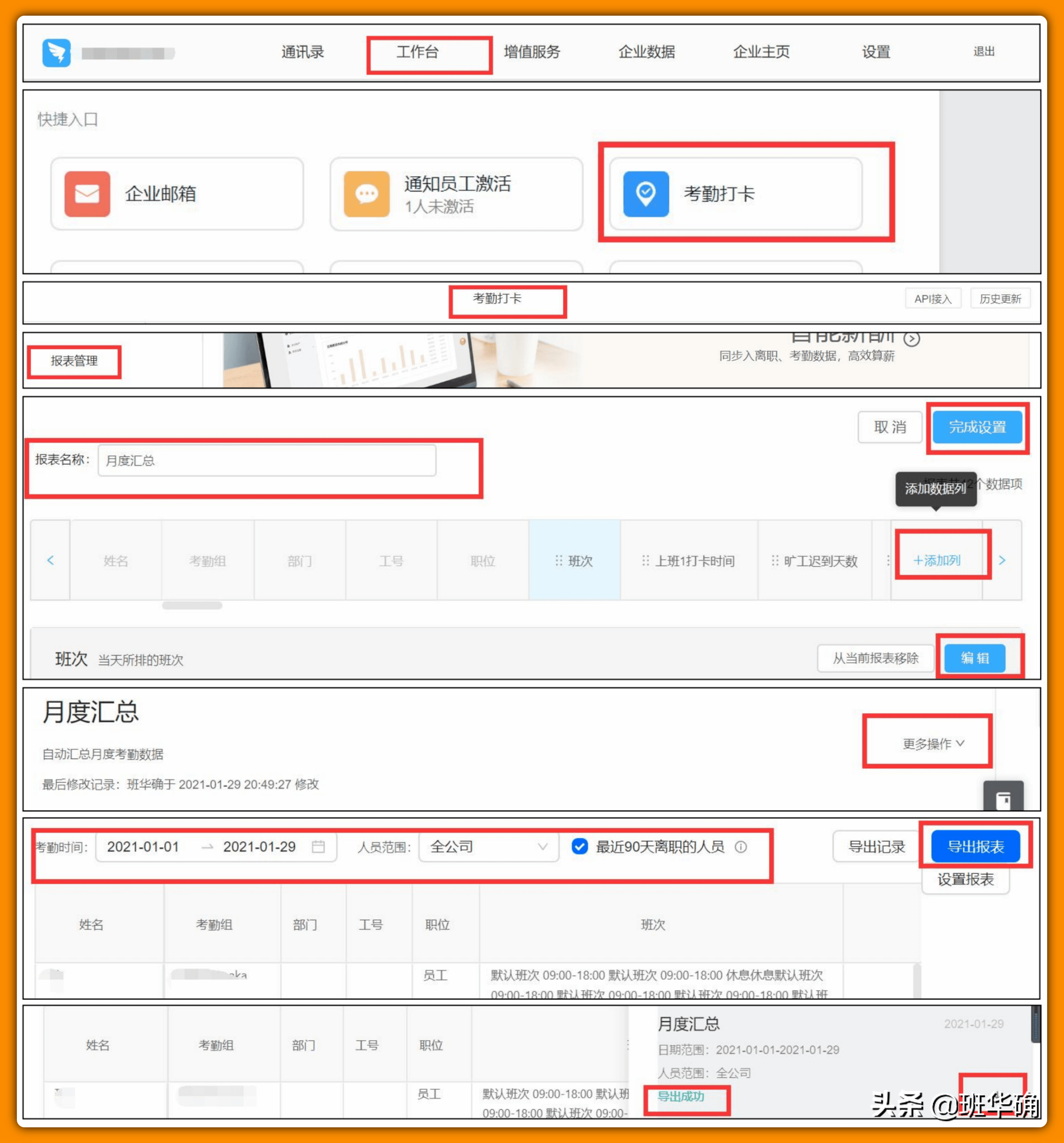Image resolution: width=1064 pixels, height=1143 pixels.
Task: Click the calendar icon in date range
Action: (x=318, y=846)
